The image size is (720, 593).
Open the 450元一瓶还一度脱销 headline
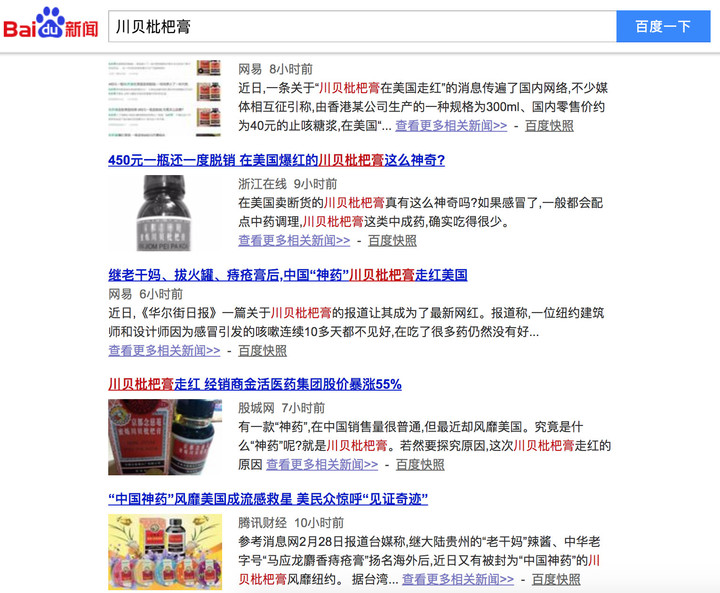point(276,160)
